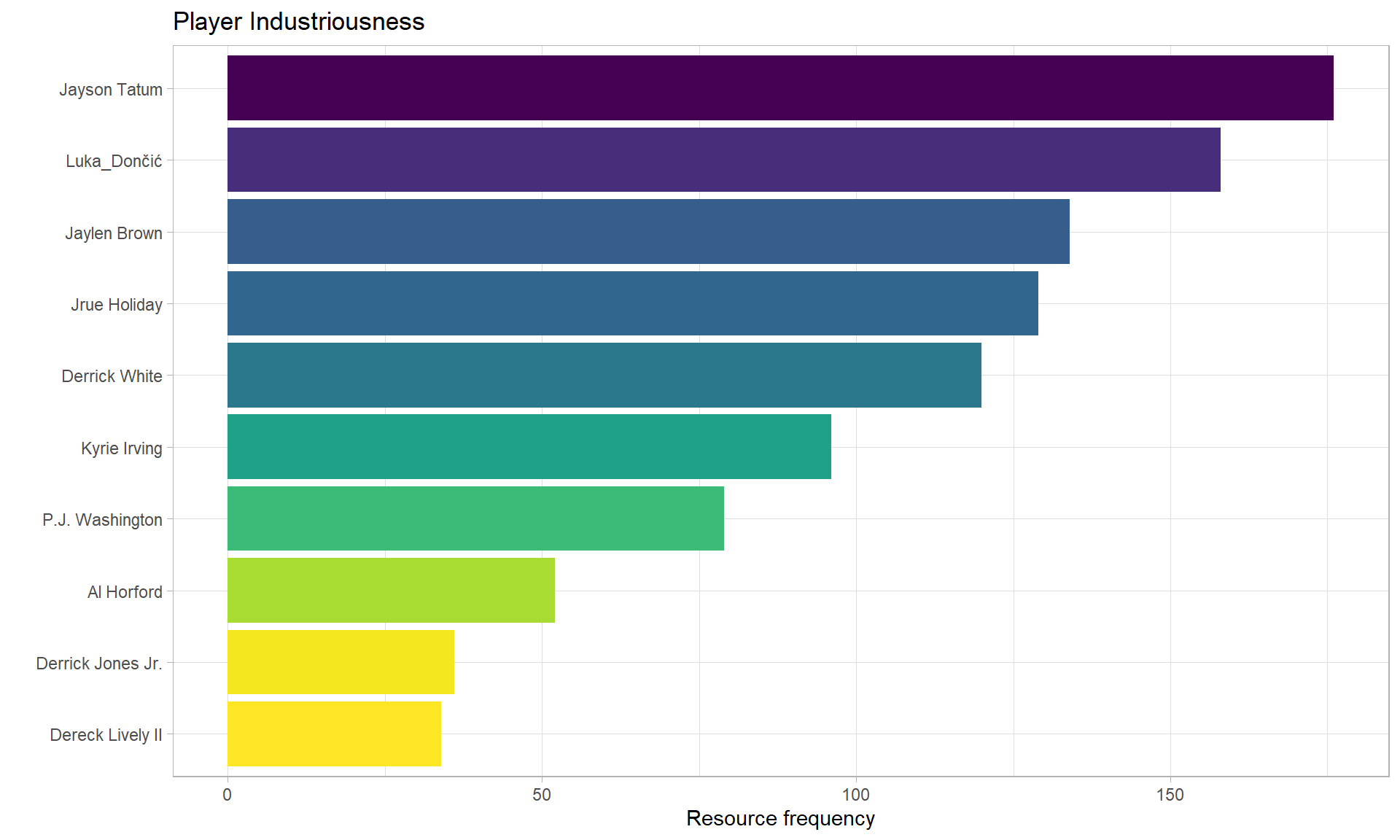The height and width of the screenshot is (840, 1400).
Task: Click the Jayson Tatum bar
Action: [780, 88]
